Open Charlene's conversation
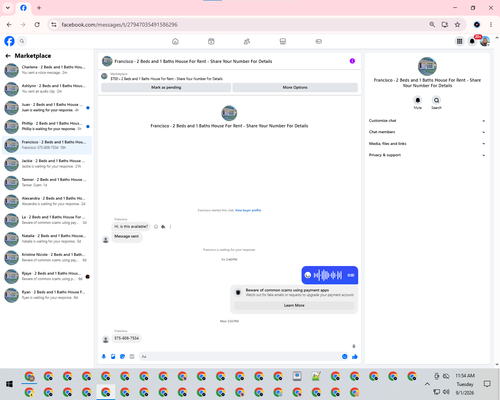Image resolution: width=500 pixels, height=400 pixels. pyautogui.click(x=47, y=70)
